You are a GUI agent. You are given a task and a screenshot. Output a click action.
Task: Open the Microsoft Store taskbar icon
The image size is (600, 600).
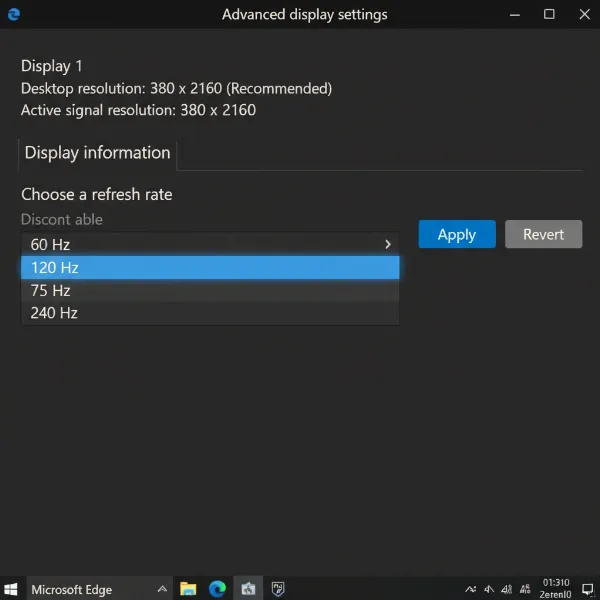[x=248, y=589]
